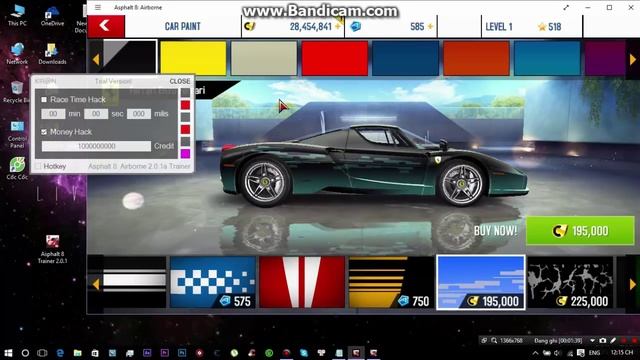This screenshot has height=360, width=640.
Task: Click the volume speaker tray icon
Action: pyautogui.click(x=558, y=353)
